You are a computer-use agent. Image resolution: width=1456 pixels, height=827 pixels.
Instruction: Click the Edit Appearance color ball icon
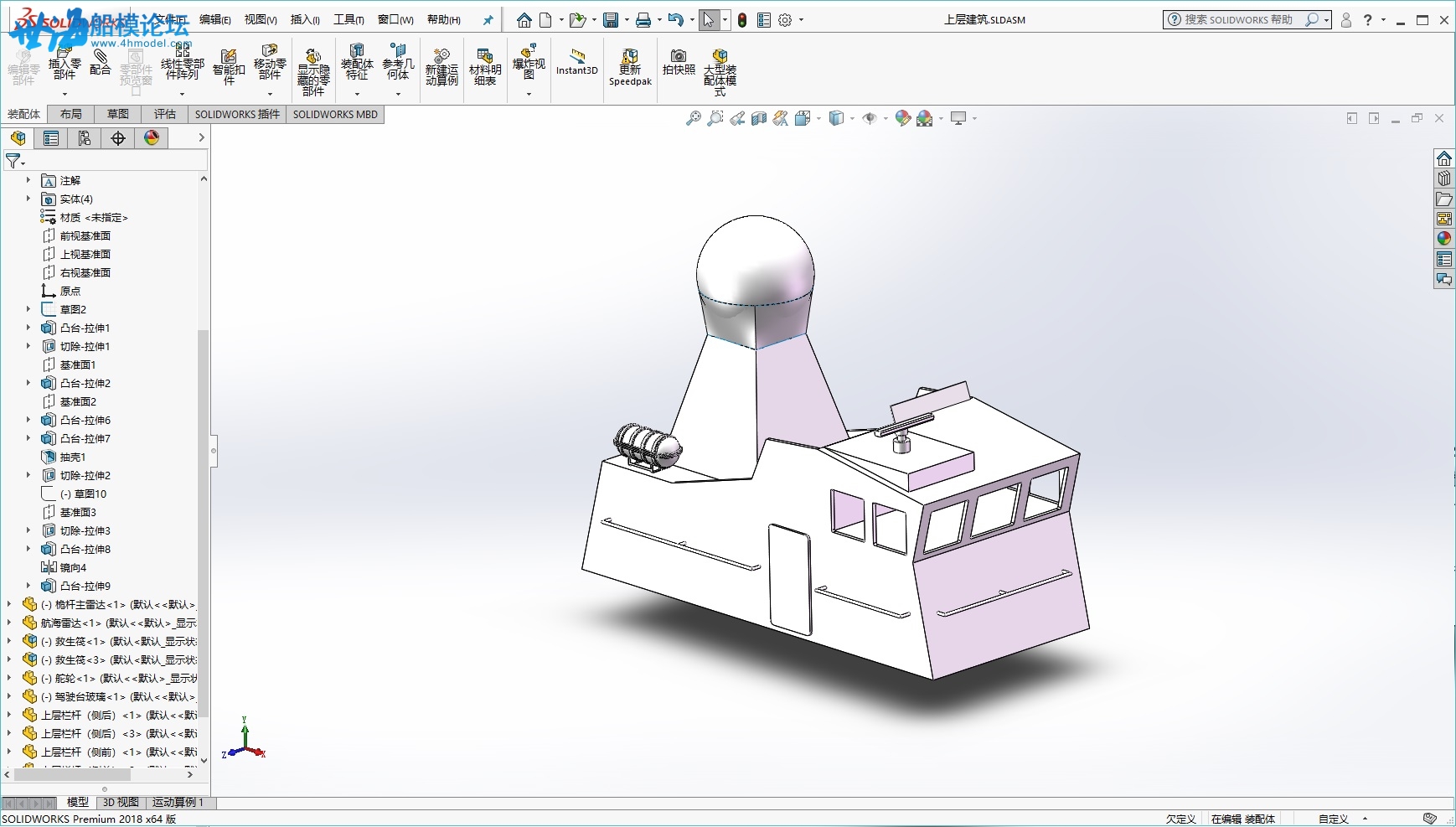coord(902,119)
